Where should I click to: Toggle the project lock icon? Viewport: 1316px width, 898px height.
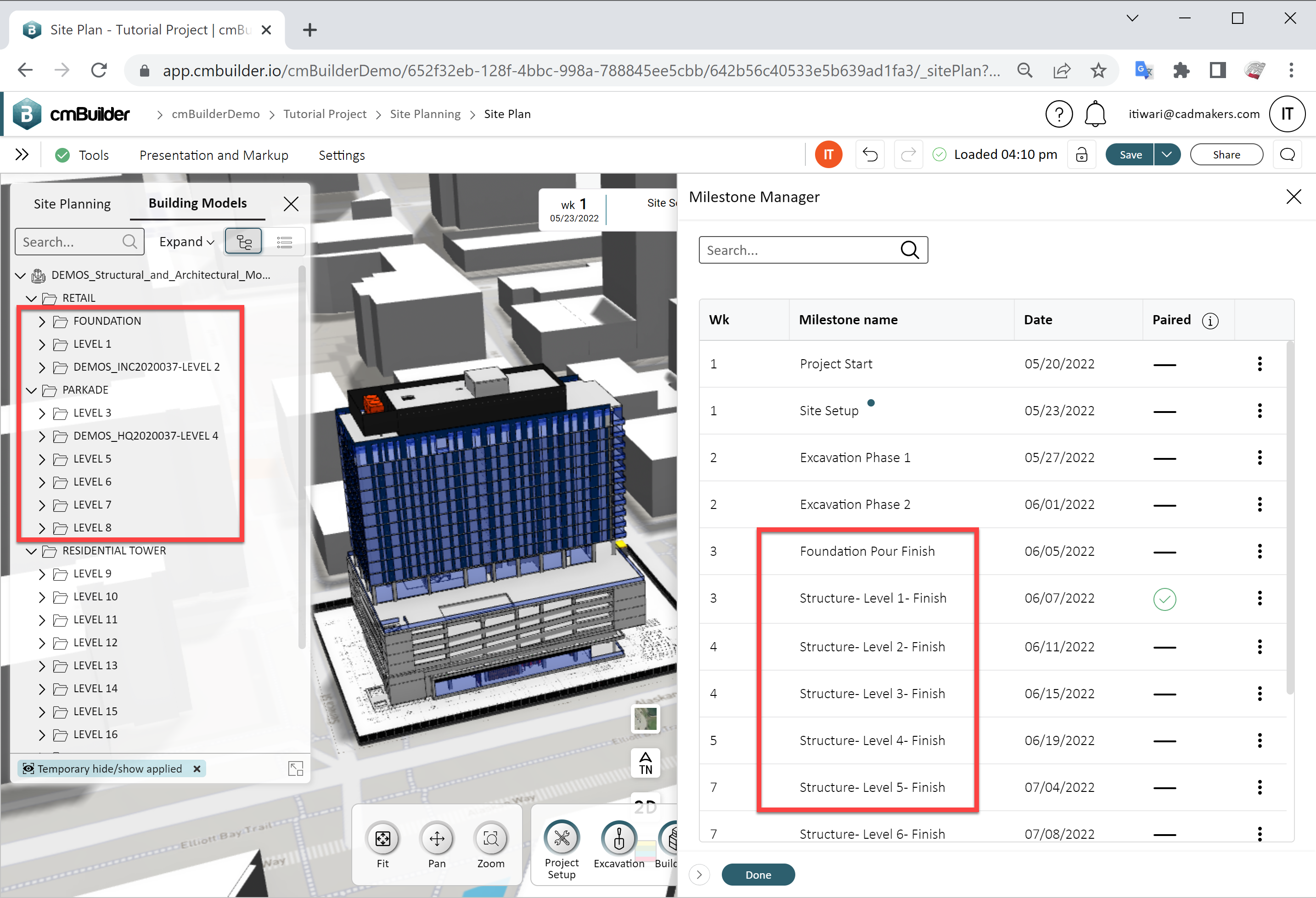point(1081,155)
